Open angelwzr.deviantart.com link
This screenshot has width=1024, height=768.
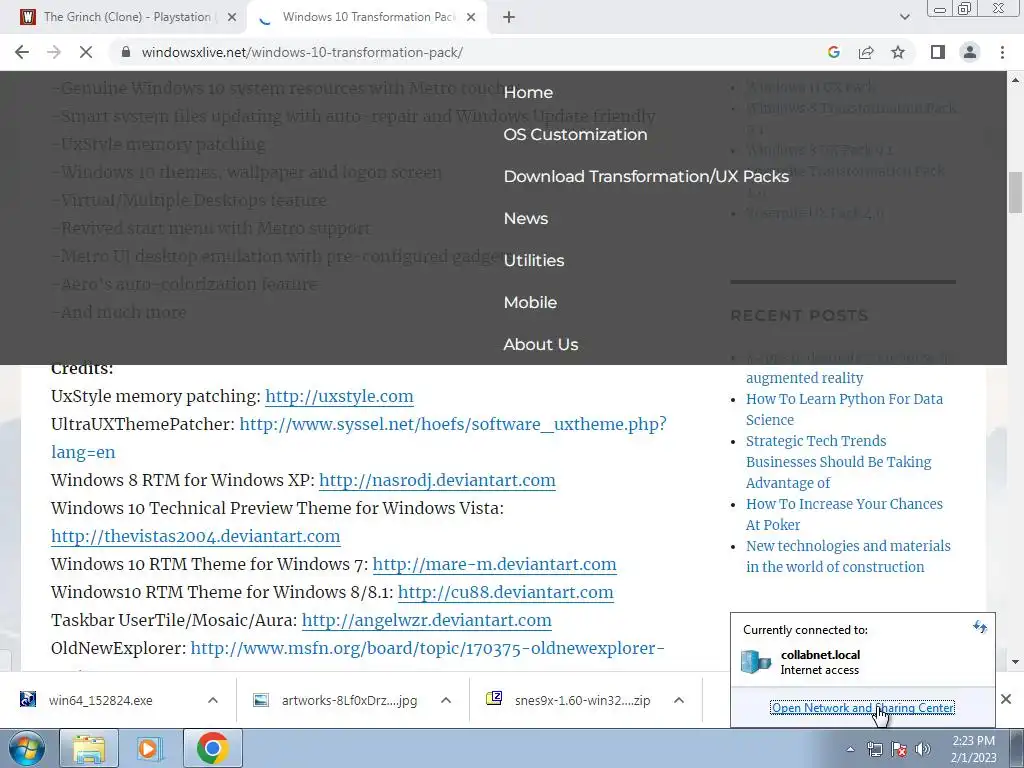tap(426, 620)
